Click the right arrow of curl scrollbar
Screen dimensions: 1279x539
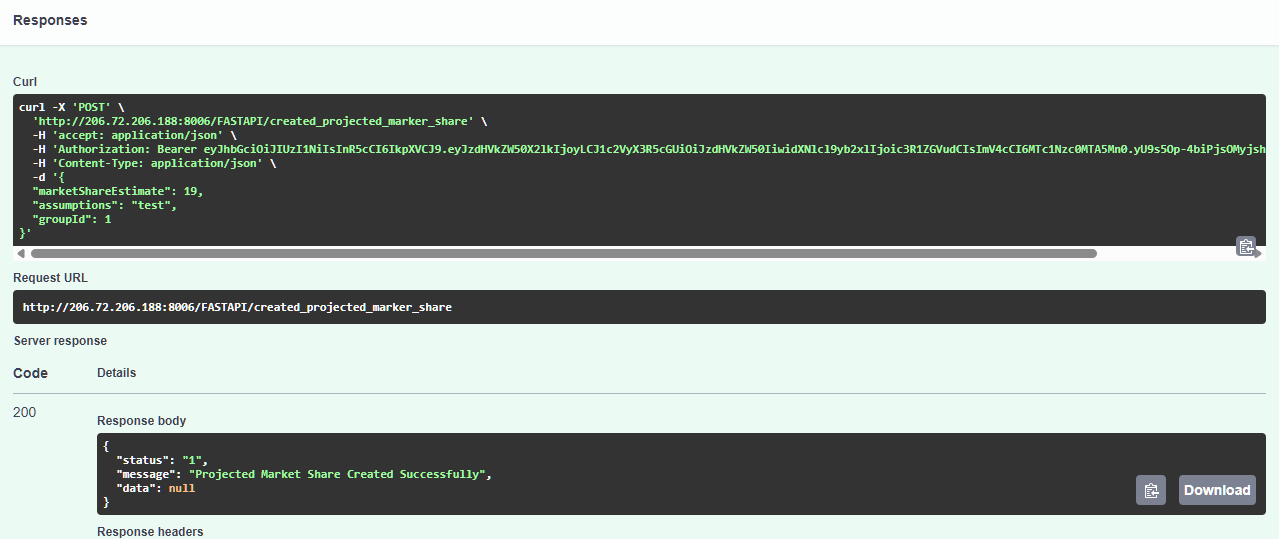(x=1259, y=254)
